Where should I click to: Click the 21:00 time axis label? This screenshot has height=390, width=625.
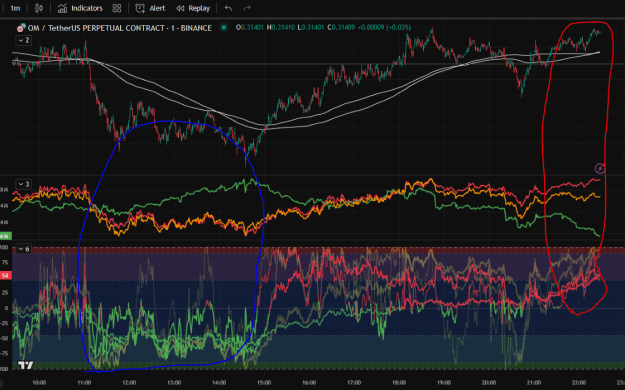(x=534, y=383)
